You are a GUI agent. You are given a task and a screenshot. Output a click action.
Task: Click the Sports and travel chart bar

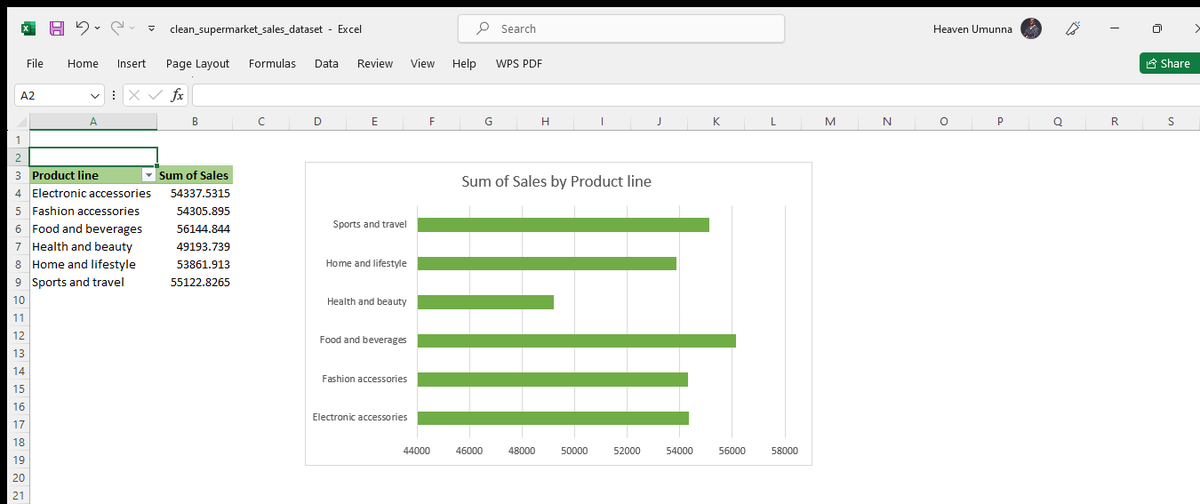(563, 224)
